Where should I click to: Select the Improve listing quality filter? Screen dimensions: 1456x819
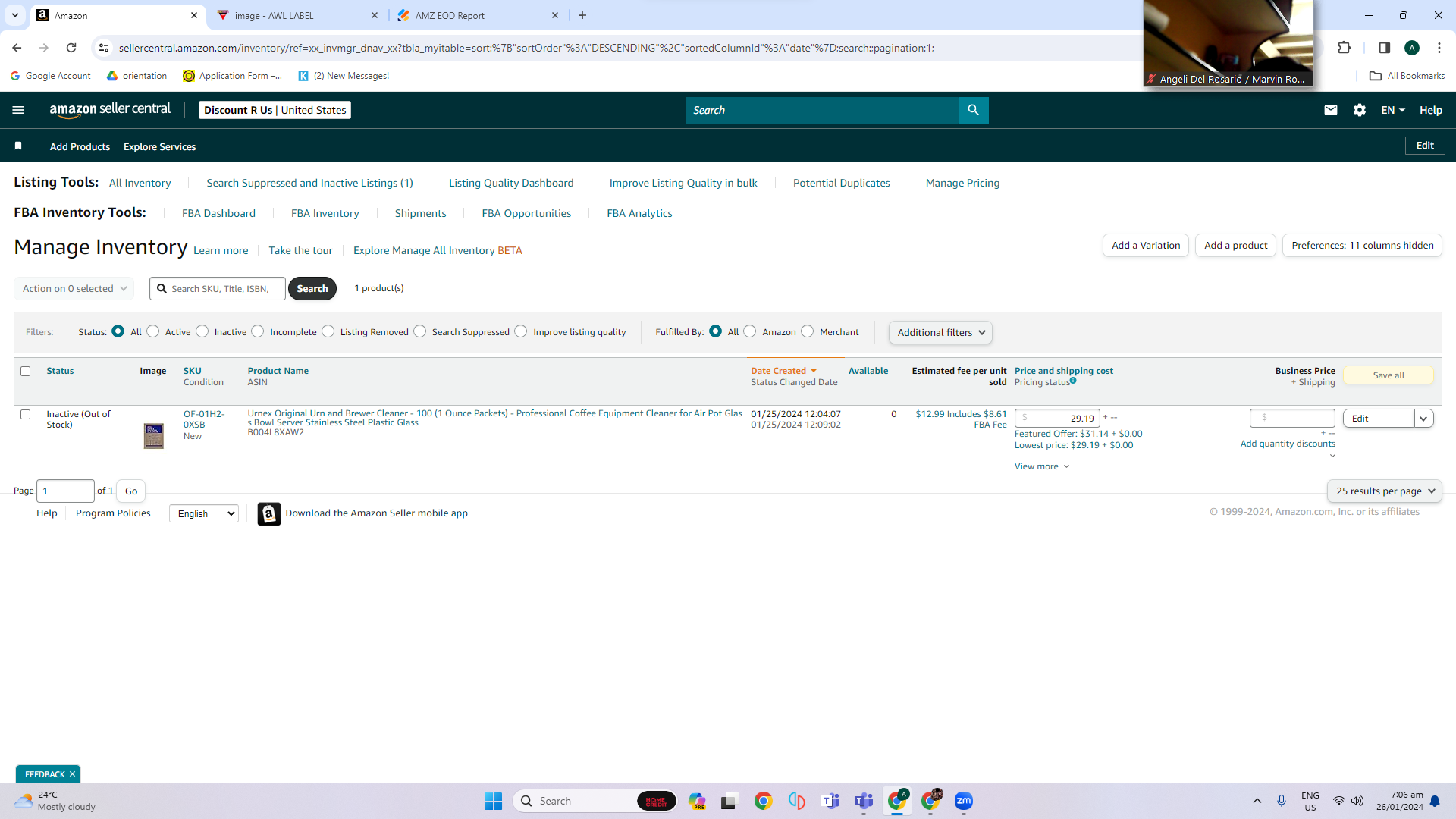pos(521,331)
